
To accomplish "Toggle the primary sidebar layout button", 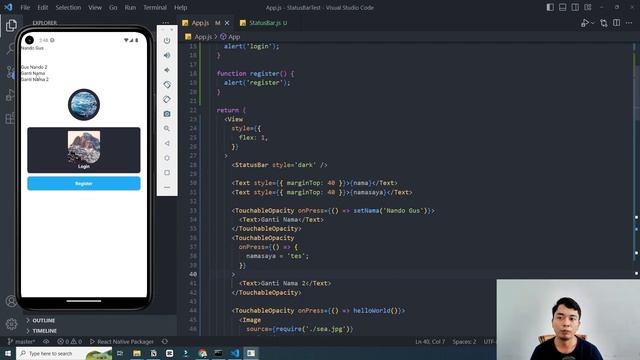I will coord(550,7).
